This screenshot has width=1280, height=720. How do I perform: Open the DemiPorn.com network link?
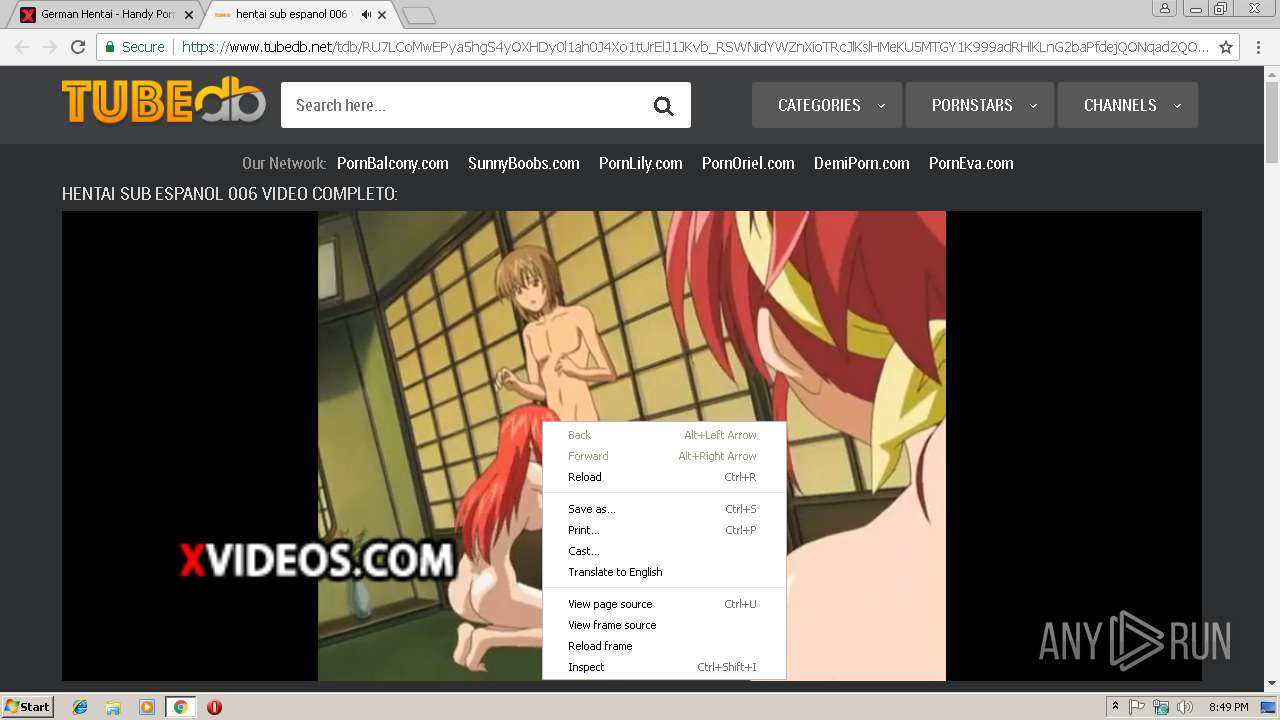click(x=862, y=163)
